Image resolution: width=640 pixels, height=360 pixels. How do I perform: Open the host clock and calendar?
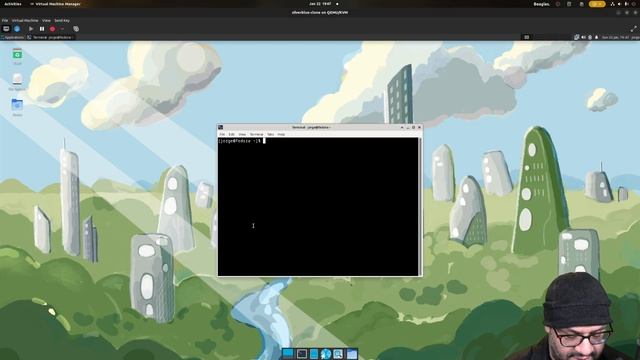[320, 4]
